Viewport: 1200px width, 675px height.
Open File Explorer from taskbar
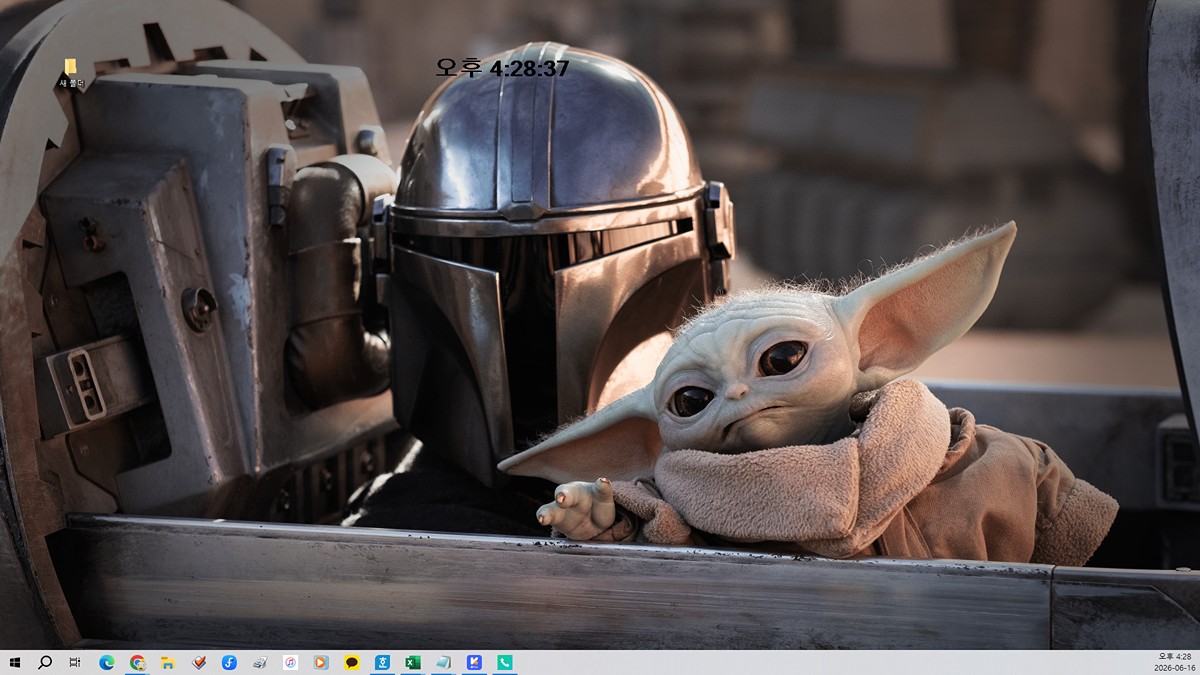168,662
